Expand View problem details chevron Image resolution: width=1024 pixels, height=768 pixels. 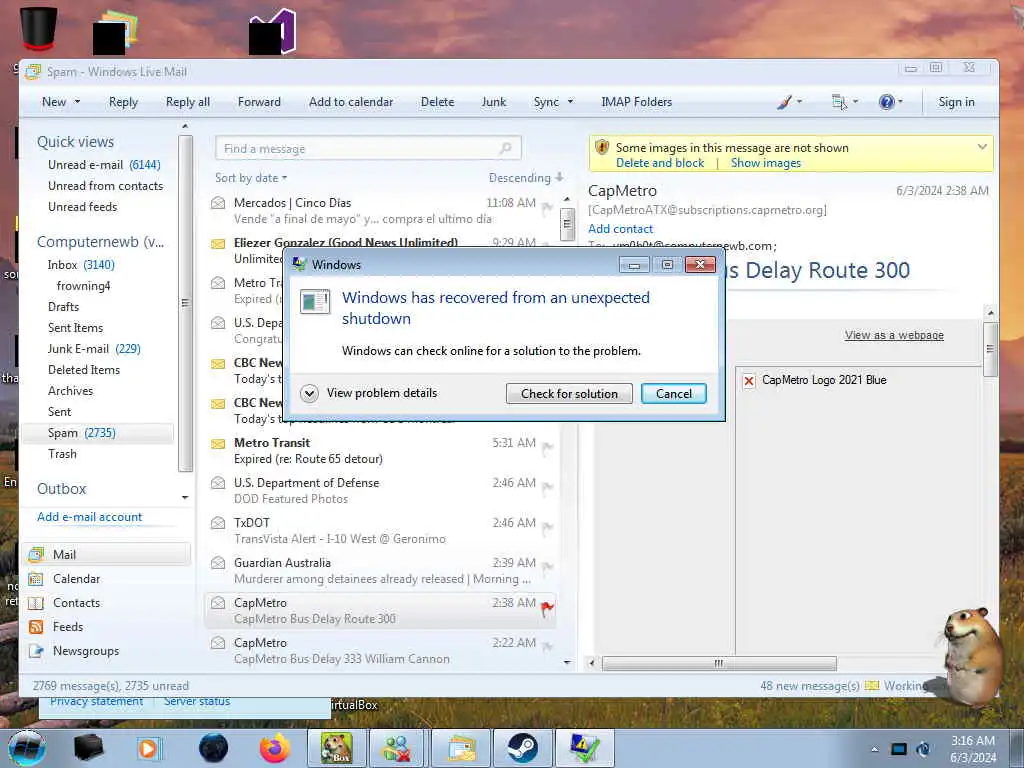[x=309, y=393]
